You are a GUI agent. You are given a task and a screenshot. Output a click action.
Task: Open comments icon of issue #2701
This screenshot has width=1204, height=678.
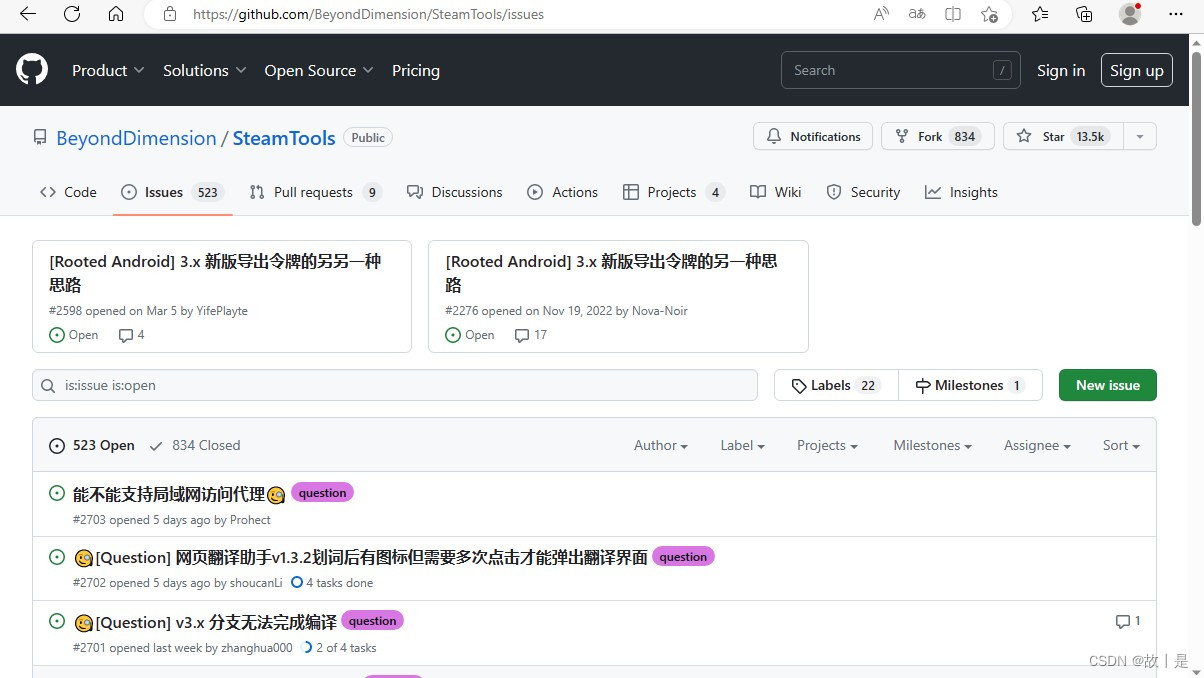click(x=1123, y=622)
